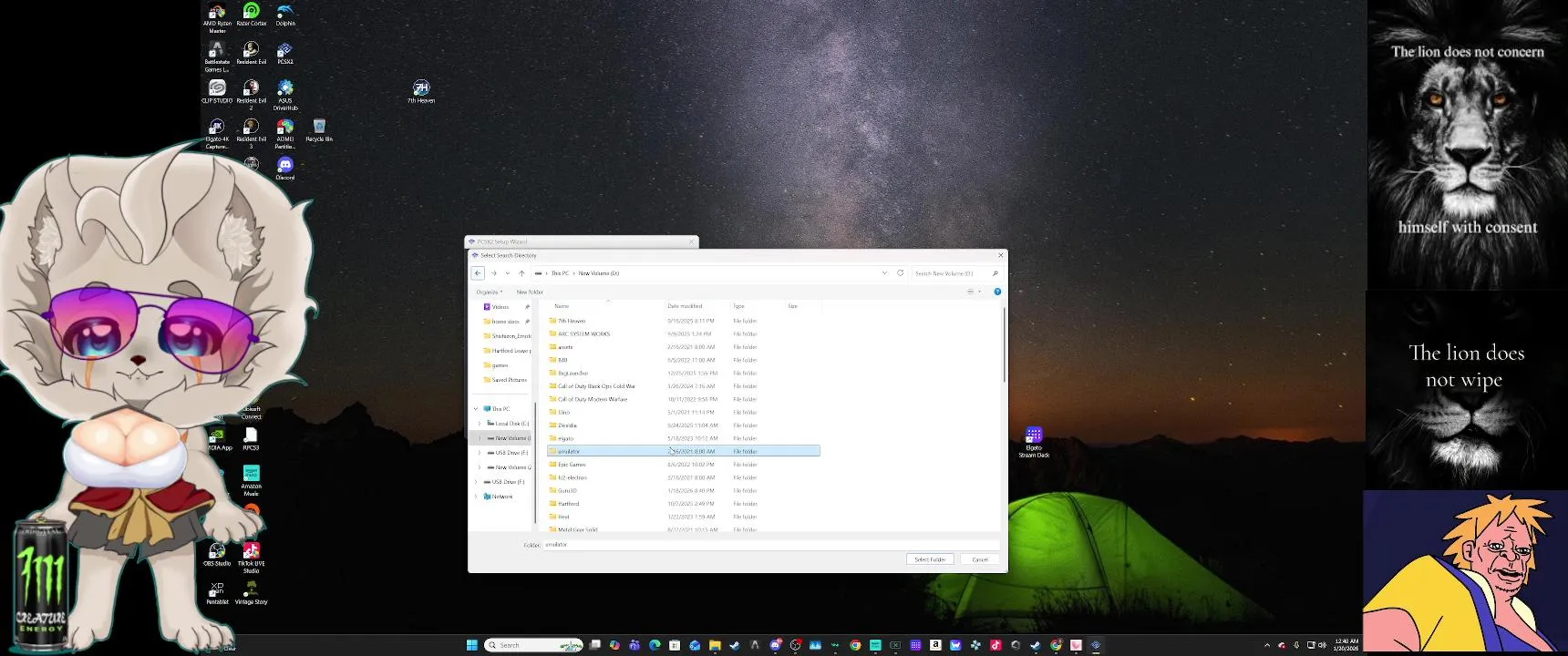Select the emulator folder row
Viewport: 1568px width, 656px height.
pos(684,451)
